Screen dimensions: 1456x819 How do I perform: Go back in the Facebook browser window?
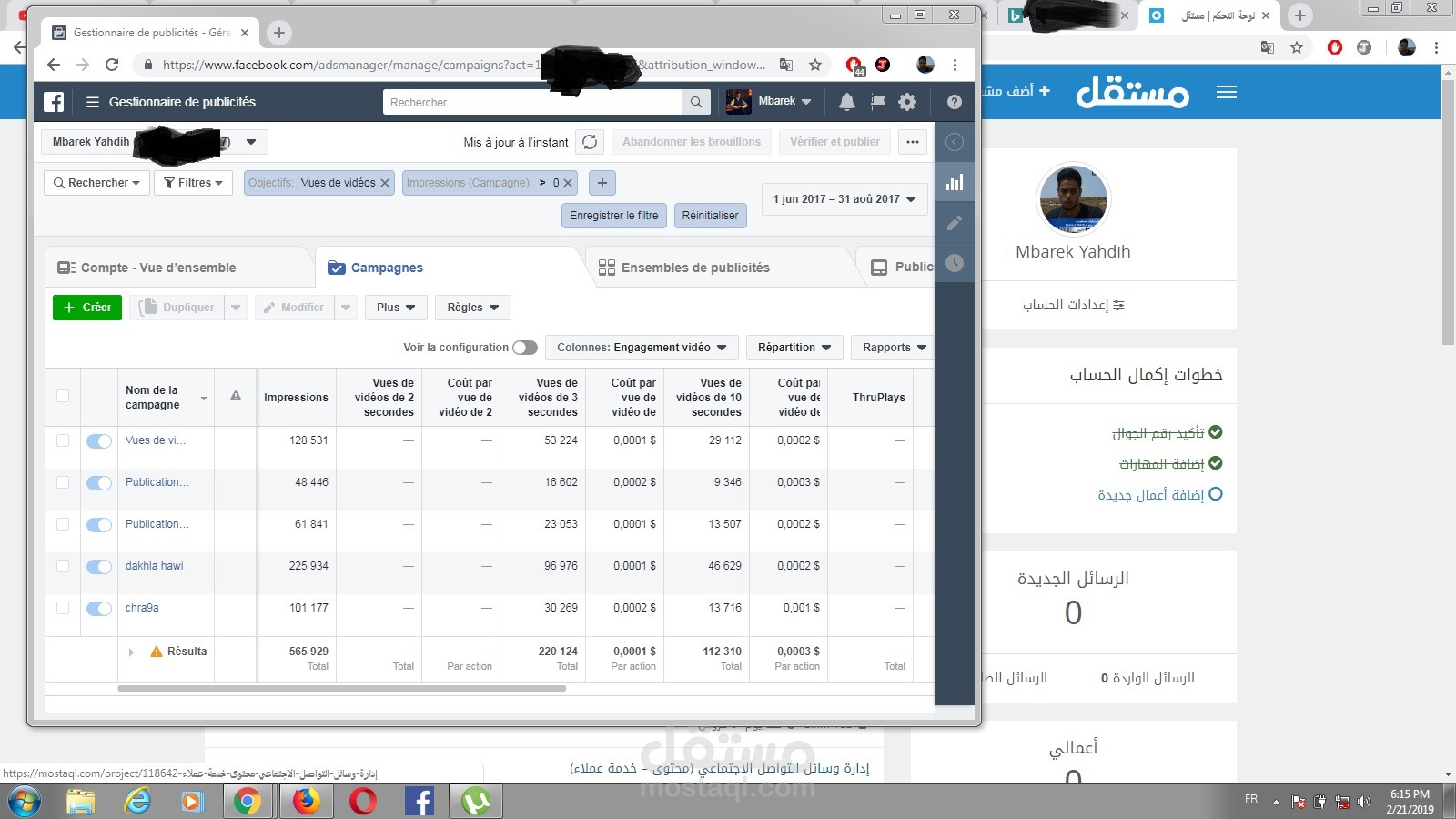pos(54,65)
